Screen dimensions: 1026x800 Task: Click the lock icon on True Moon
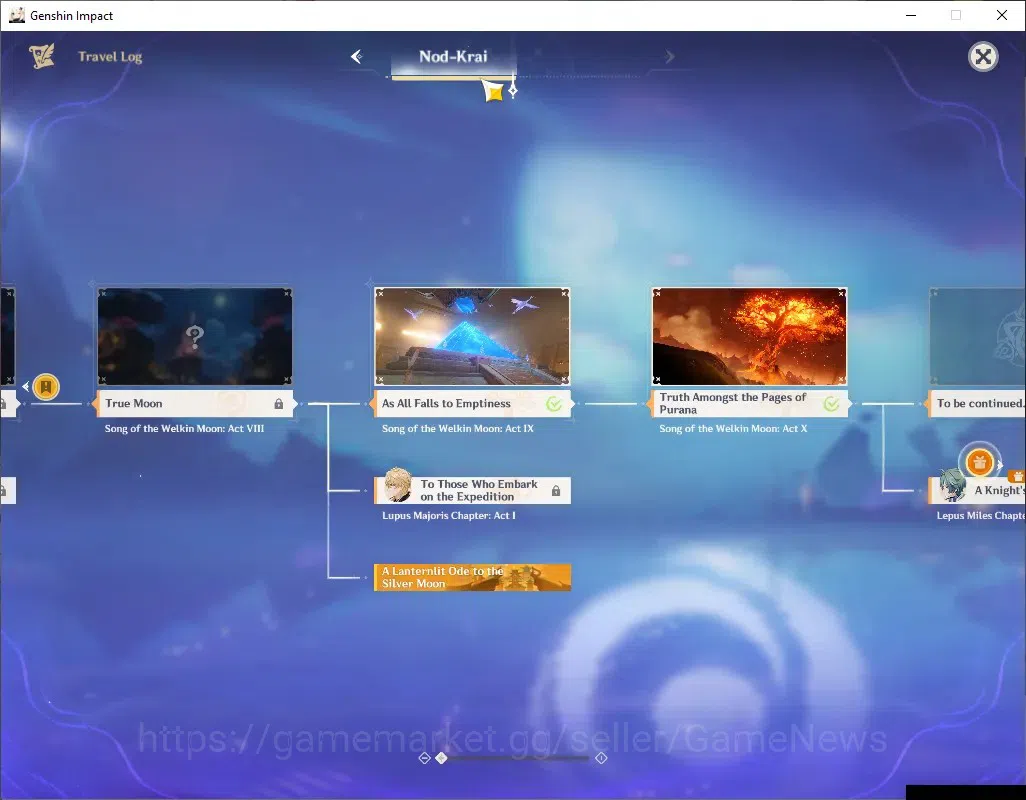tap(279, 404)
